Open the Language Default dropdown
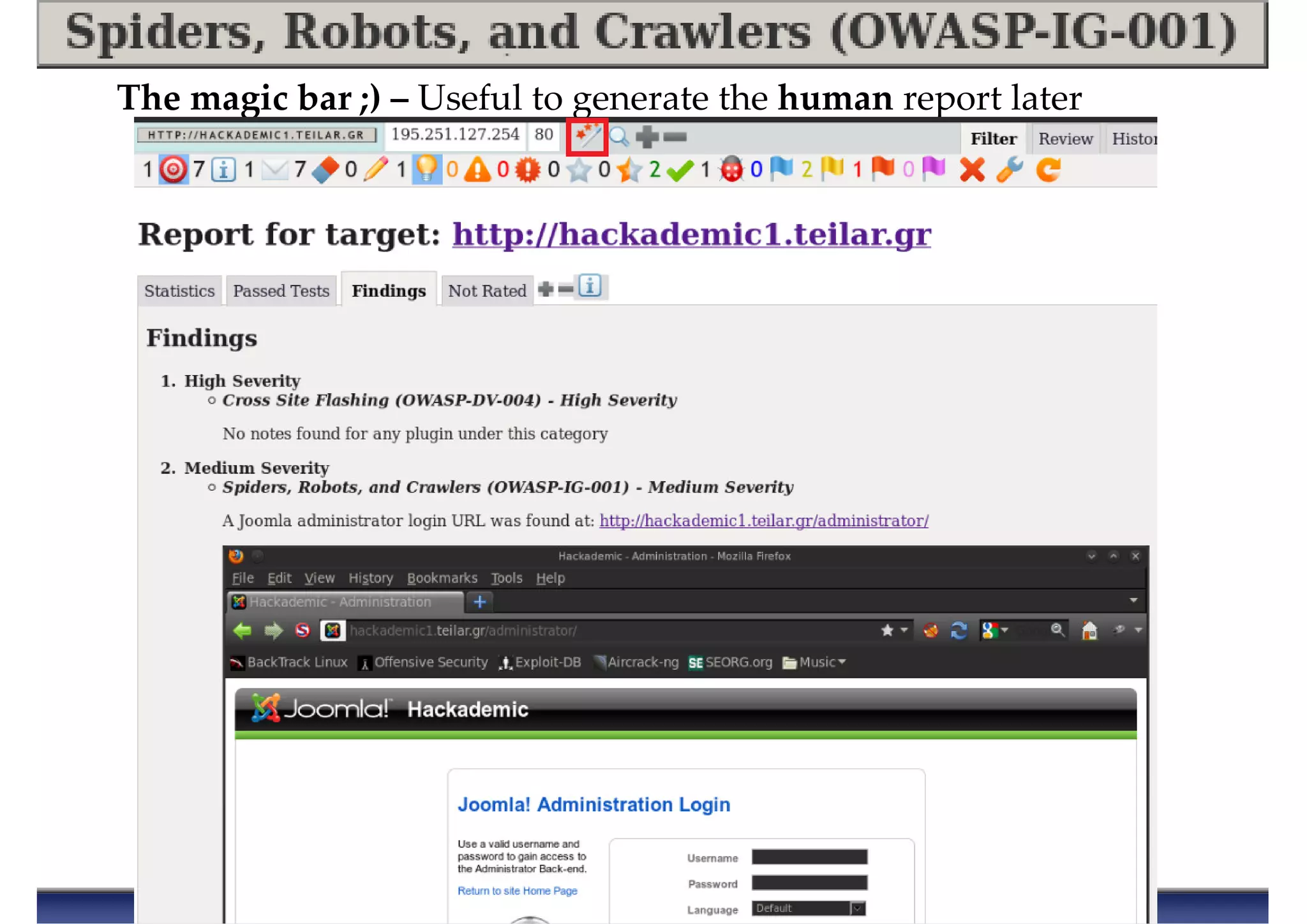The image size is (1307, 924). 808,908
